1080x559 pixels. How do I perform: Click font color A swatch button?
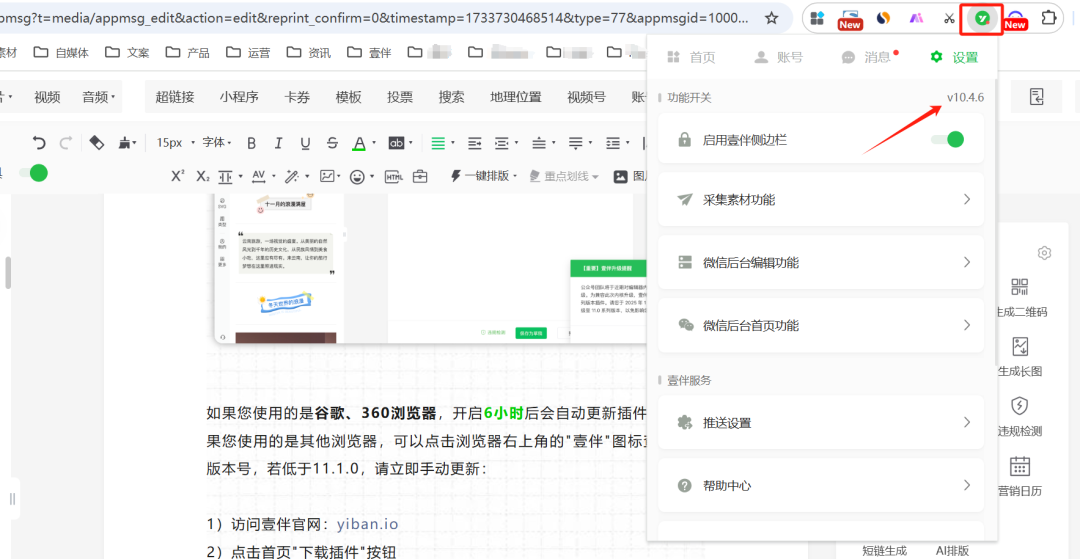pyautogui.click(x=359, y=143)
